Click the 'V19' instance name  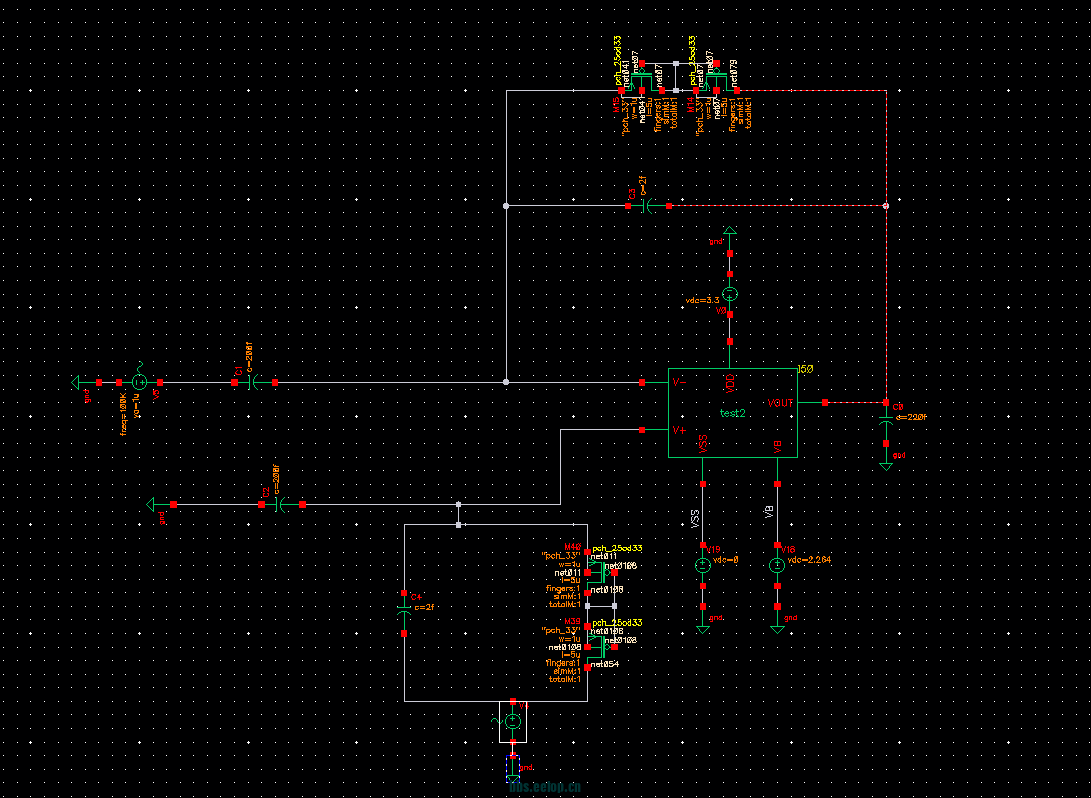tap(714, 550)
